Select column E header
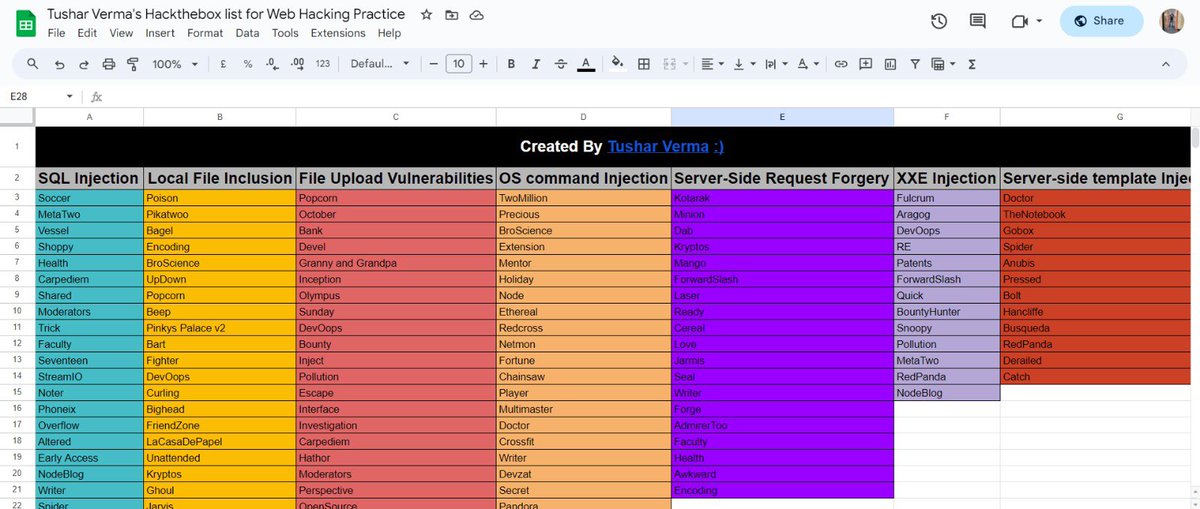Screen dimensions: 1200x509 pyautogui.click(x=782, y=117)
